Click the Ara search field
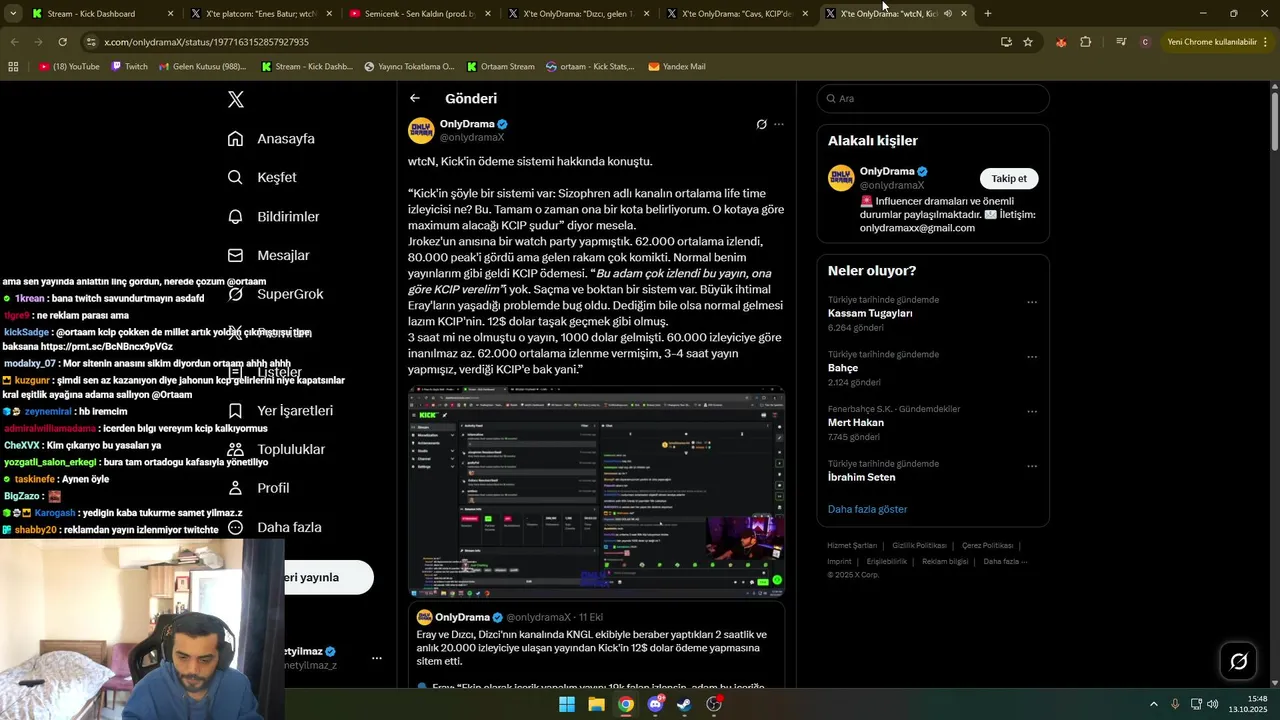Image resolution: width=1280 pixels, height=720 pixels. coord(933,98)
